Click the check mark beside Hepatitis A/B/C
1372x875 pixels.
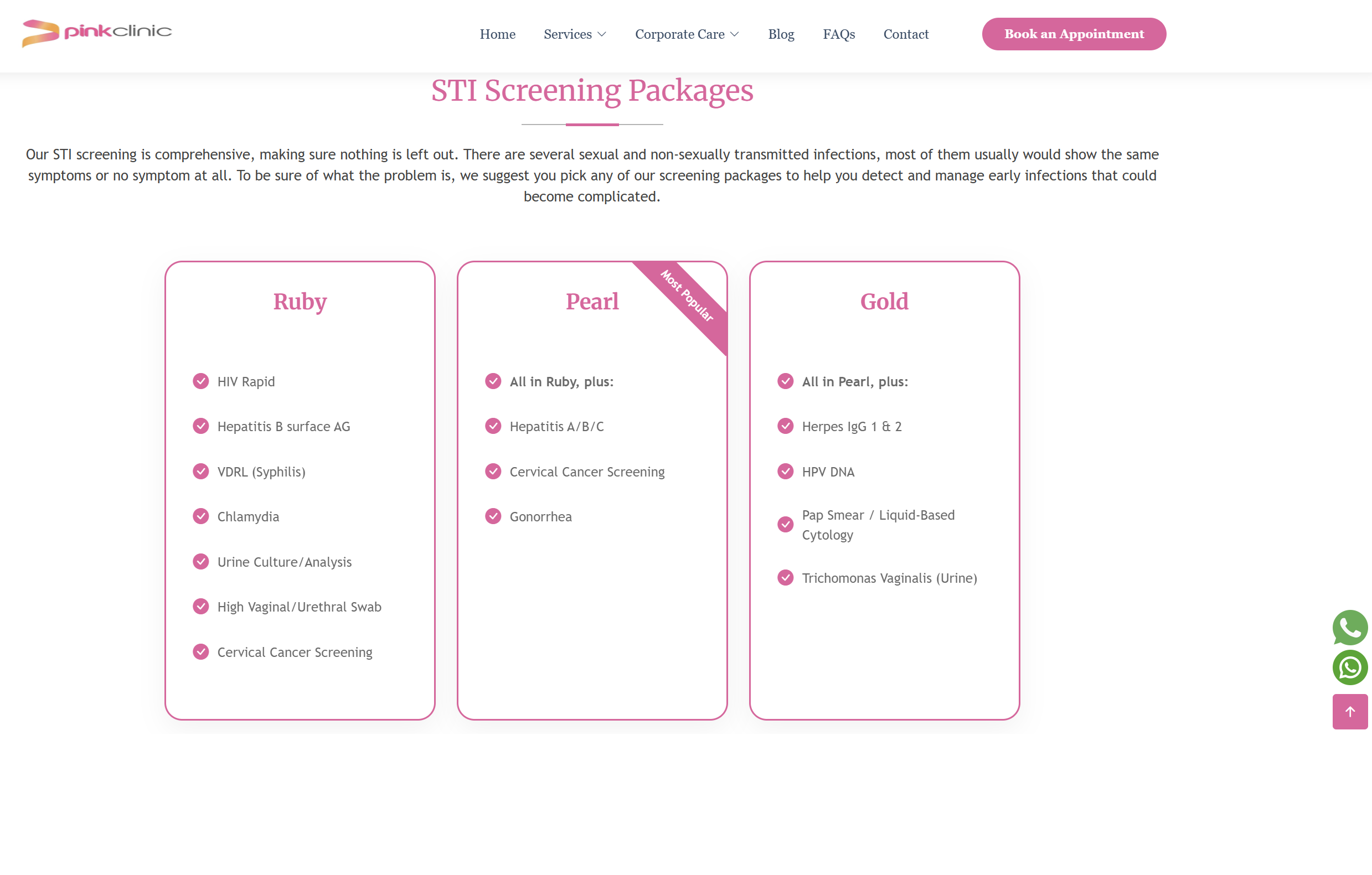tap(493, 426)
